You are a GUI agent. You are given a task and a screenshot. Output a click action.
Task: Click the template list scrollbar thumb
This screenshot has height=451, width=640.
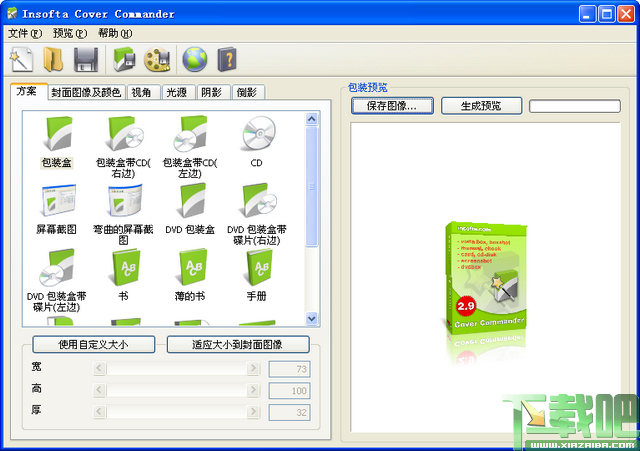click(x=312, y=187)
